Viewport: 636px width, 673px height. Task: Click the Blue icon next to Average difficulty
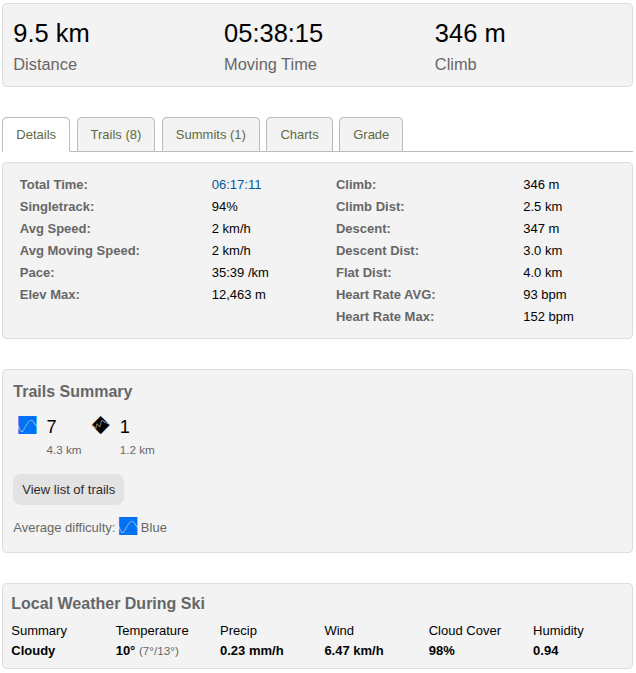[x=128, y=526]
